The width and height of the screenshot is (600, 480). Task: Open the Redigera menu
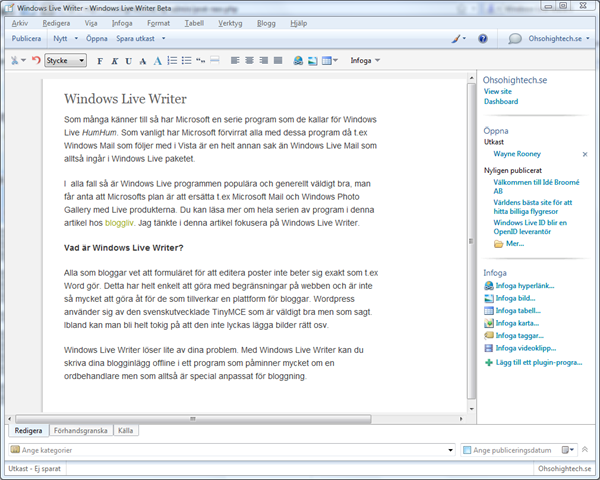click(56, 23)
